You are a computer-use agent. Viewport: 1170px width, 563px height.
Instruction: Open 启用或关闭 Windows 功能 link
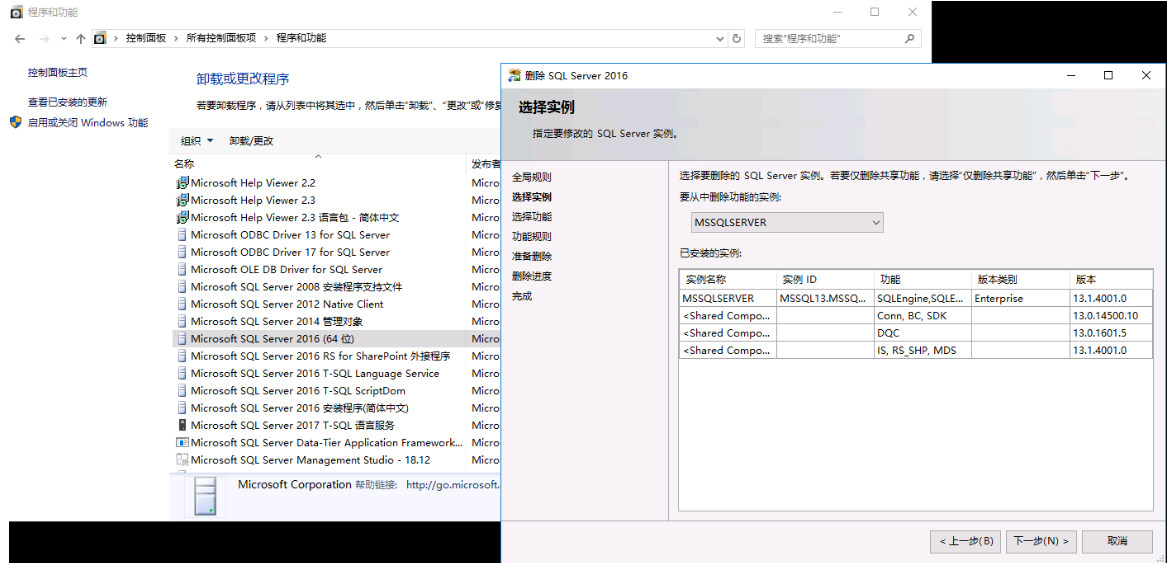[x=87, y=122]
